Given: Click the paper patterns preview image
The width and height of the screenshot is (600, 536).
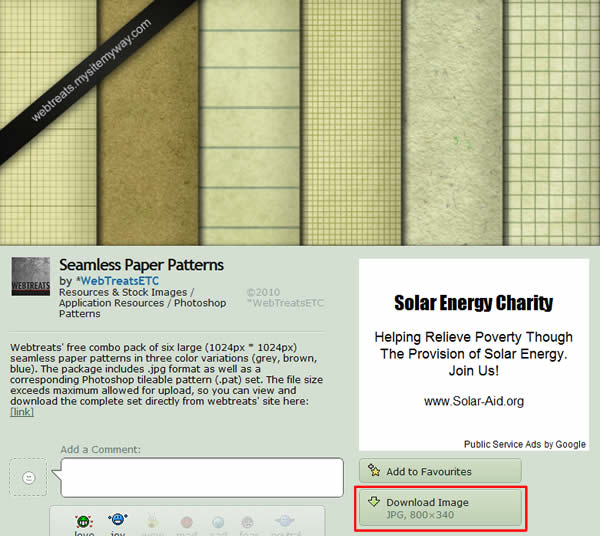Looking at the screenshot, I should coord(300,122).
